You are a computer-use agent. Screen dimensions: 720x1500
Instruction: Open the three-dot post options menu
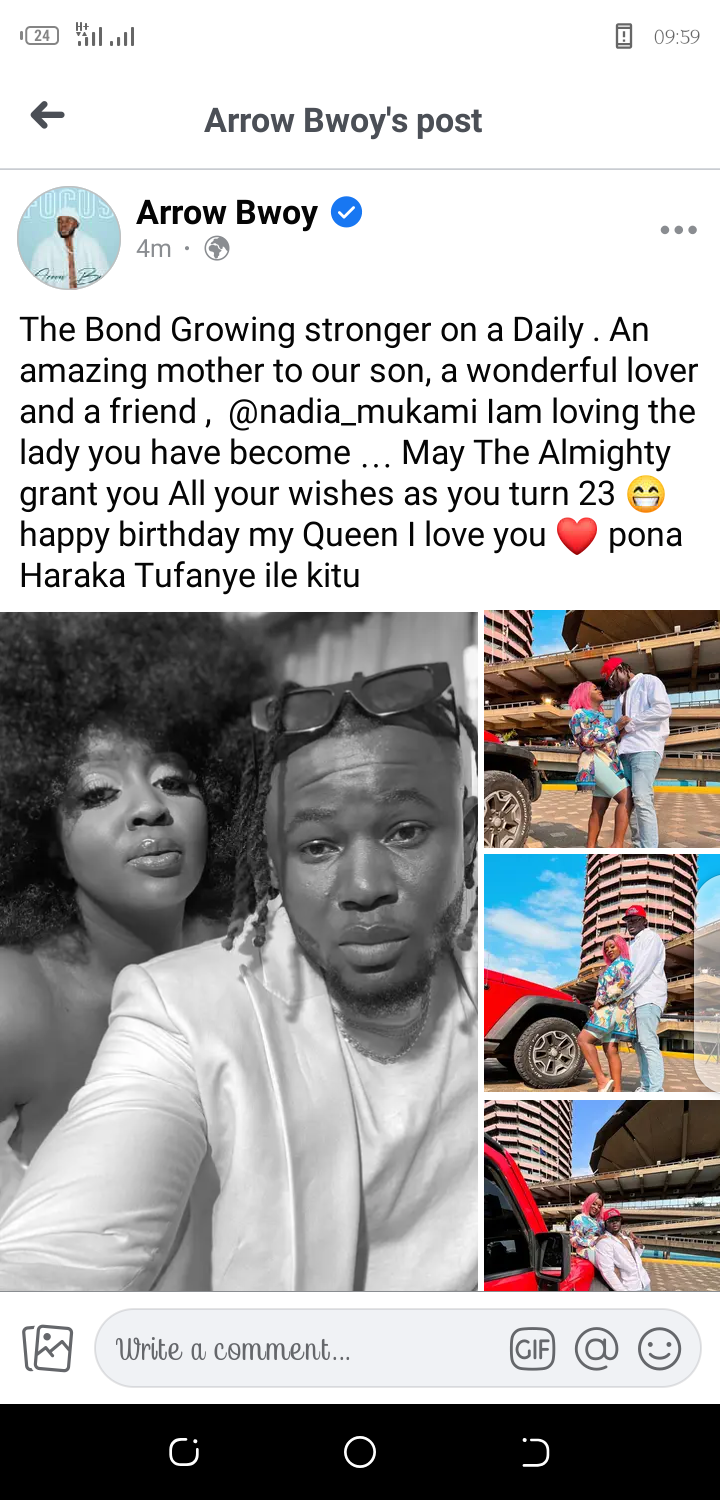pos(678,230)
